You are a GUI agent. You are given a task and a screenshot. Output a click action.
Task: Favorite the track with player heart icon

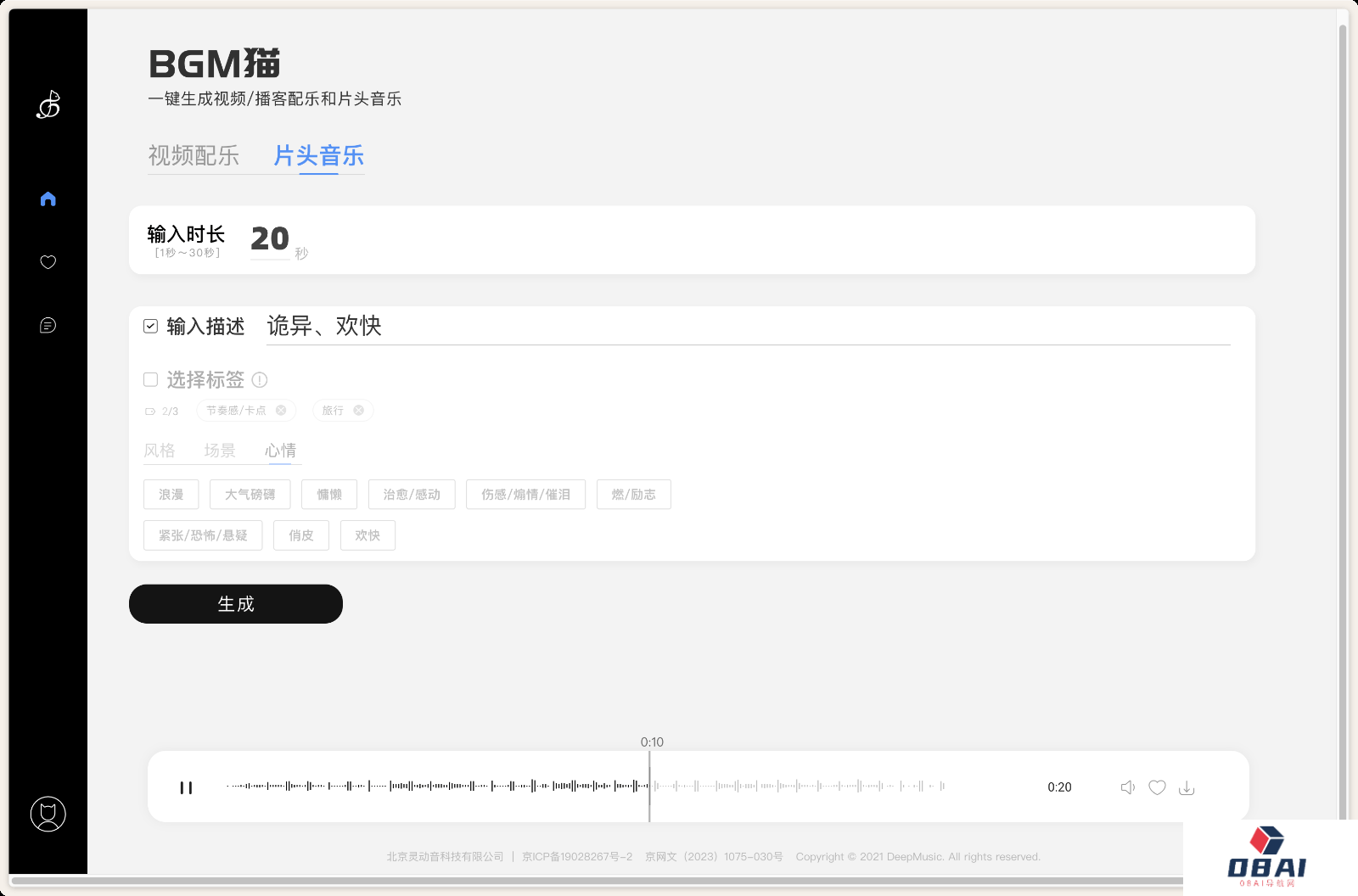pyautogui.click(x=1157, y=787)
